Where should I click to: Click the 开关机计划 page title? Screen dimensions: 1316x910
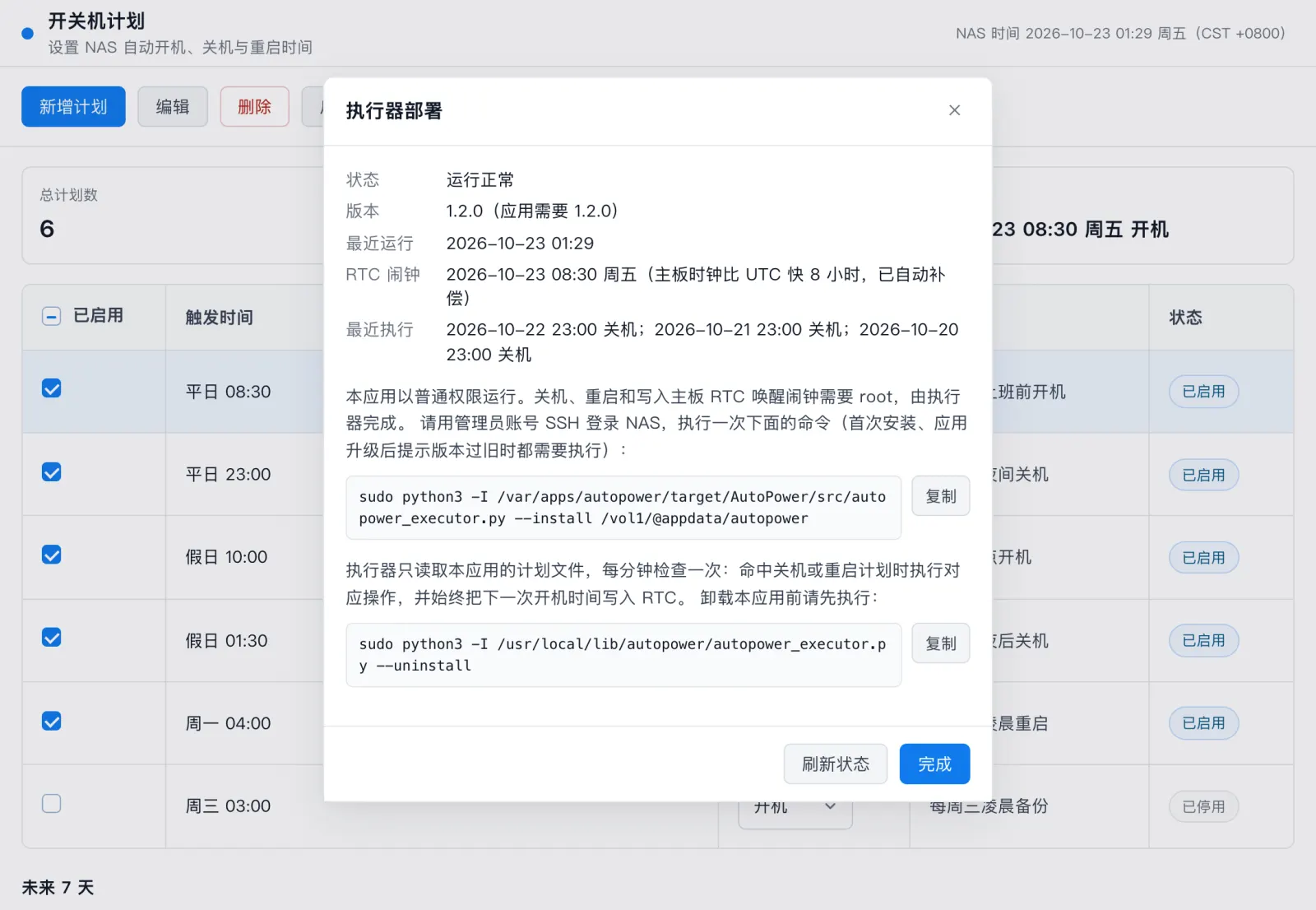pyautogui.click(x=96, y=21)
